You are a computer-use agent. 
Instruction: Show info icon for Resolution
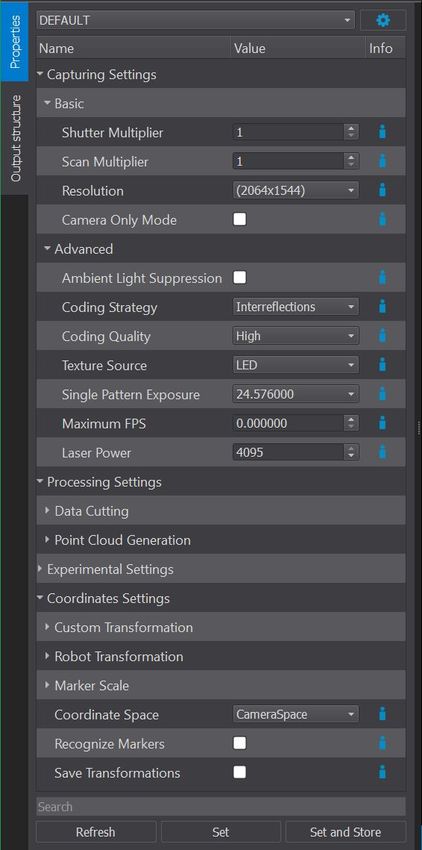click(382, 190)
